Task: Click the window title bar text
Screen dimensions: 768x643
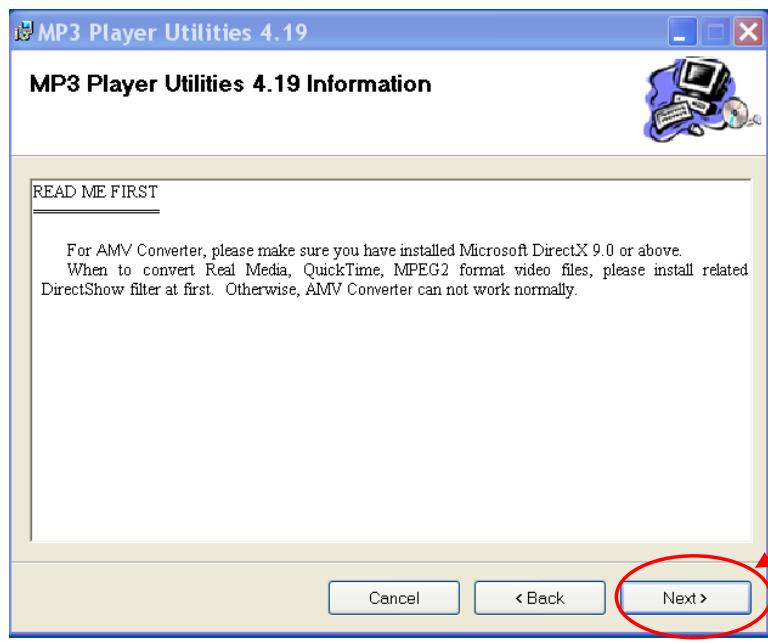Action: coord(172,32)
